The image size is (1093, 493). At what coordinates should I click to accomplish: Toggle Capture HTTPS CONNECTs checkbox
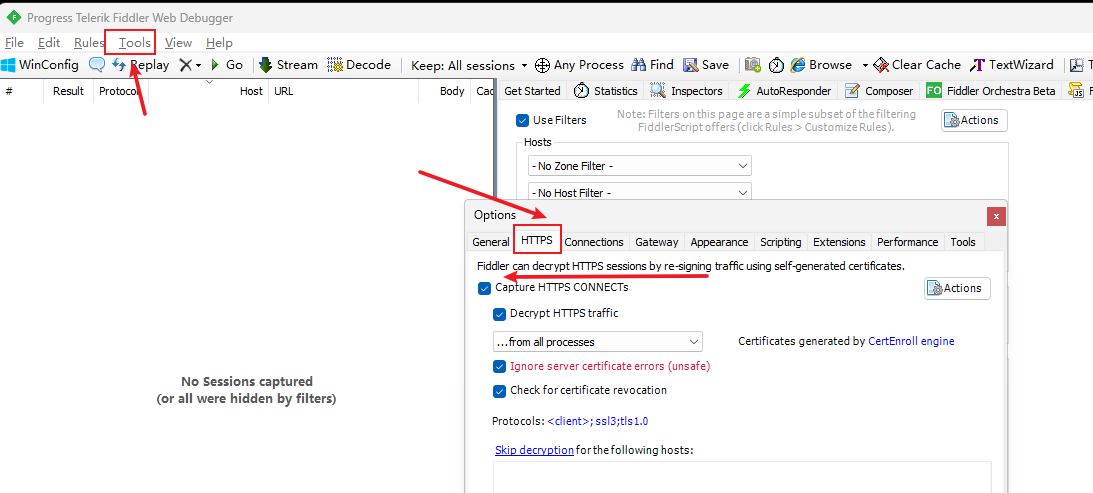484,288
